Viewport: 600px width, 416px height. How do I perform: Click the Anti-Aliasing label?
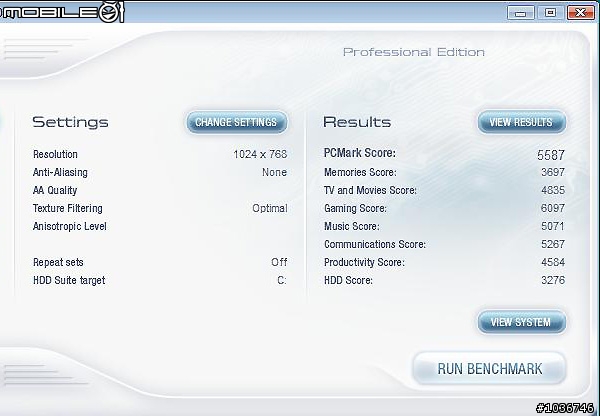tap(60, 172)
